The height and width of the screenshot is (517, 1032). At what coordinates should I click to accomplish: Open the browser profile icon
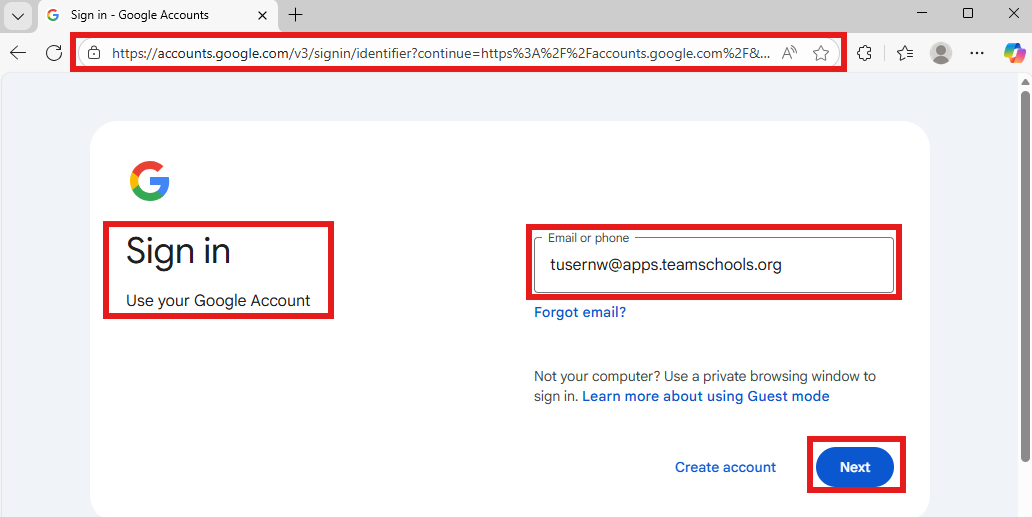coord(940,53)
